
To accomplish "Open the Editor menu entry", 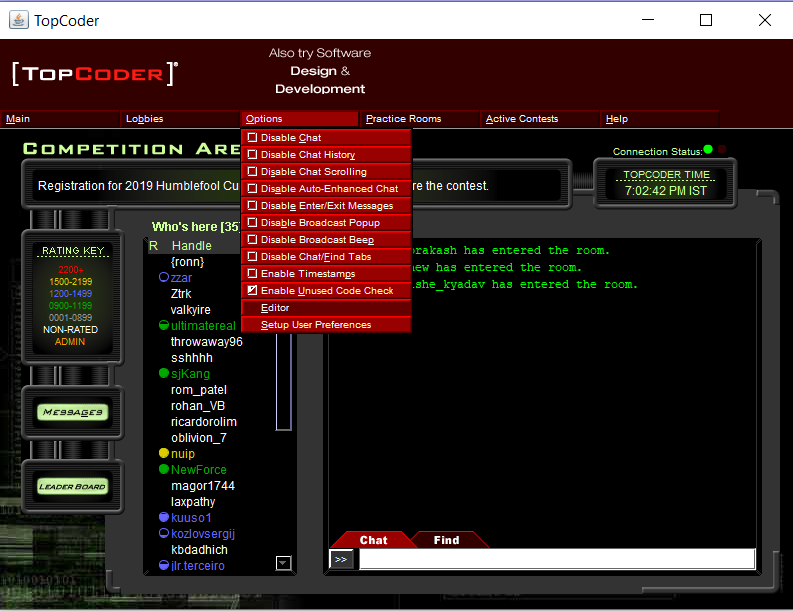I will [x=326, y=308].
